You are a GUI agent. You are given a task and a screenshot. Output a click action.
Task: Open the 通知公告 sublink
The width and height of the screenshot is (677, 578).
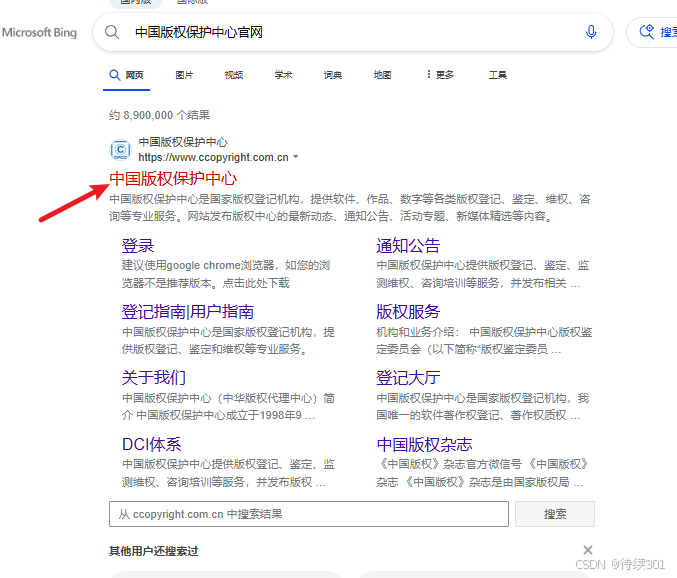[408, 246]
